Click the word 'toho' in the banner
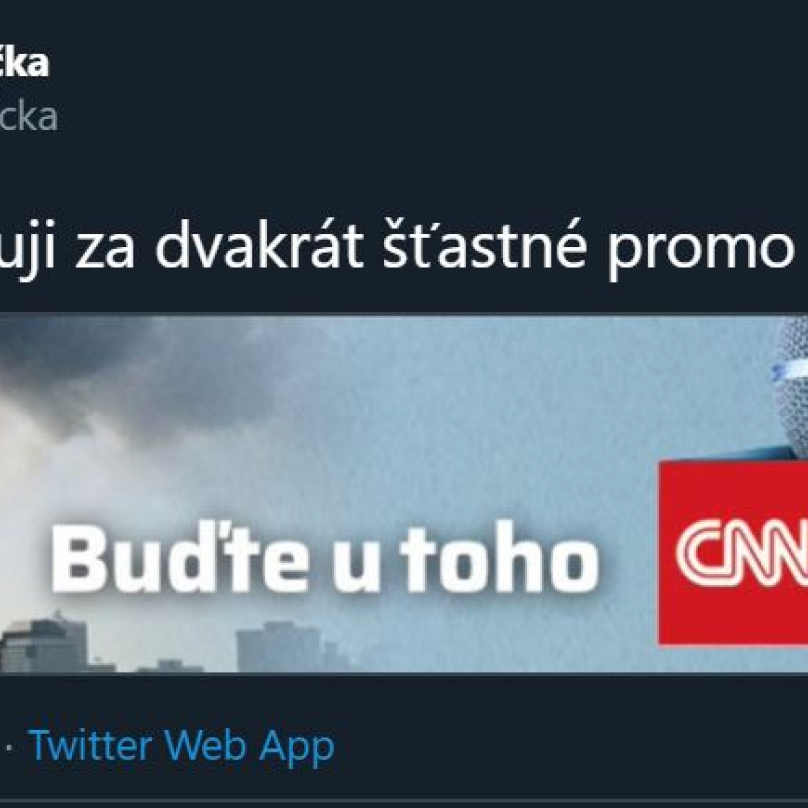Image resolution: width=808 pixels, height=808 pixels. tap(500, 558)
